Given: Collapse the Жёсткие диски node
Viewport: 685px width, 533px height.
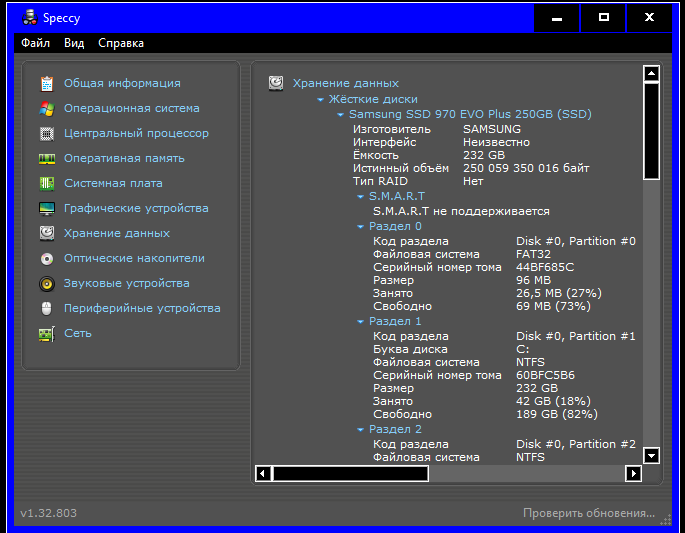Looking at the screenshot, I should [x=320, y=100].
